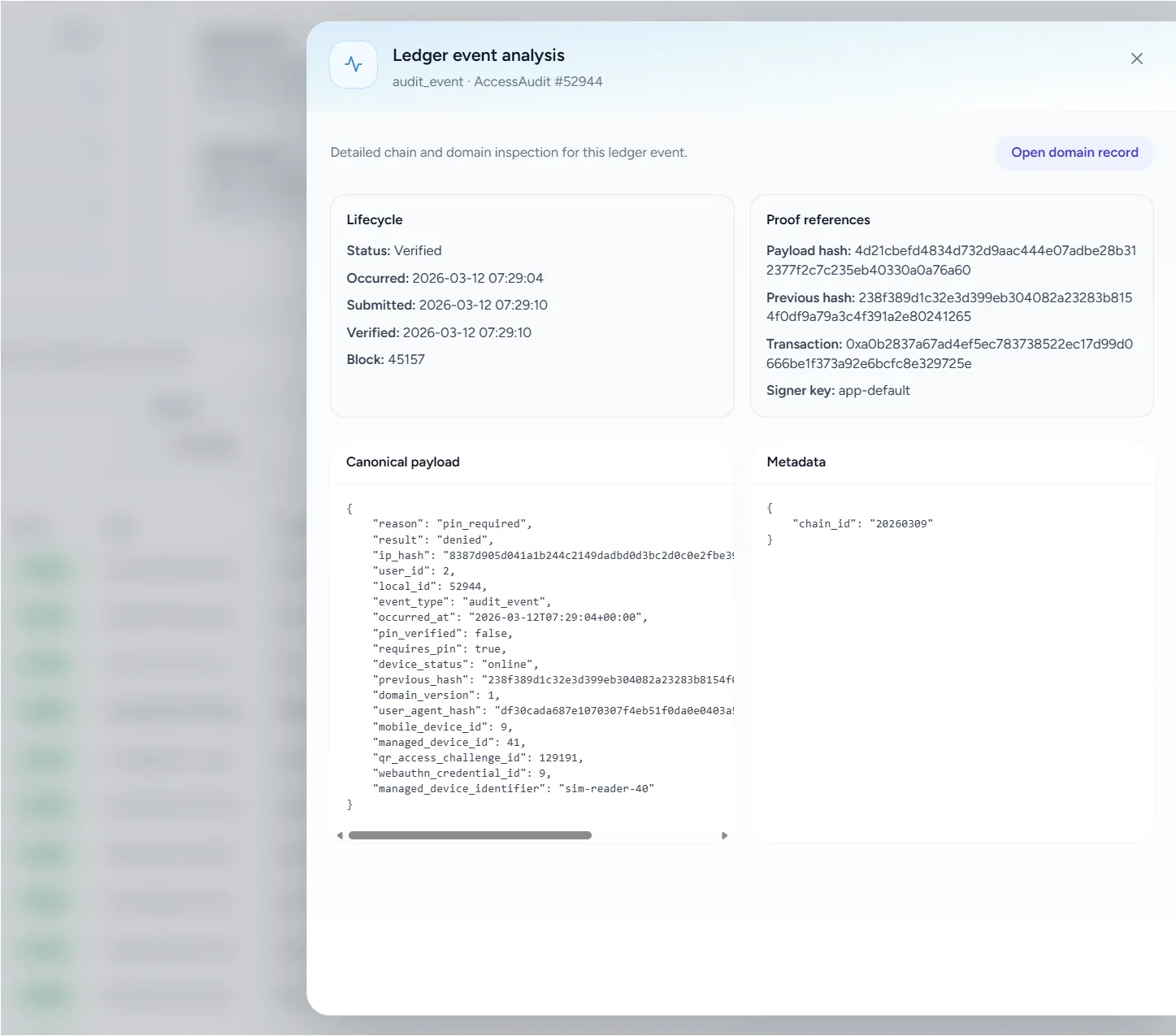The image size is (1176, 1036).
Task: Close the Ledger event analysis dialog
Action: pyautogui.click(x=1136, y=58)
